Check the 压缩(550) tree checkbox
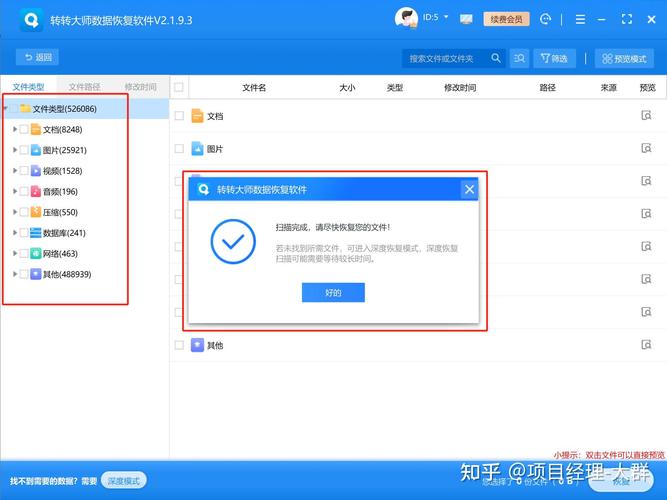Image resolution: width=667 pixels, height=500 pixels. pyautogui.click(x=24, y=212)
